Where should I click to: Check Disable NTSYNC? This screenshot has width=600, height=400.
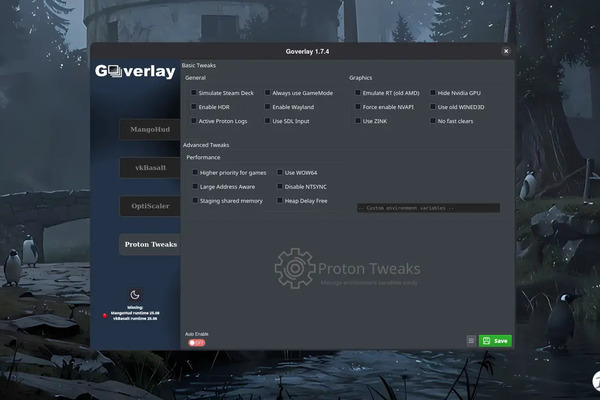tap(280, 186)
